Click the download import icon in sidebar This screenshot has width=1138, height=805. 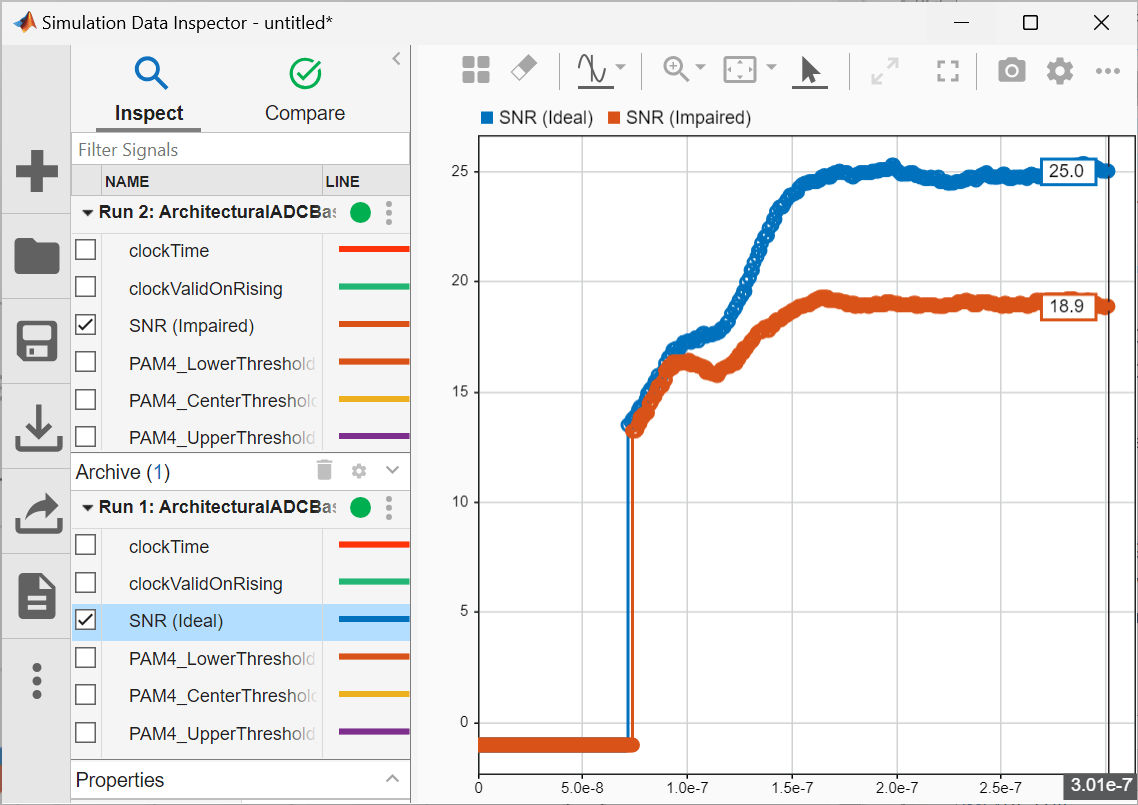click(37, 429)
